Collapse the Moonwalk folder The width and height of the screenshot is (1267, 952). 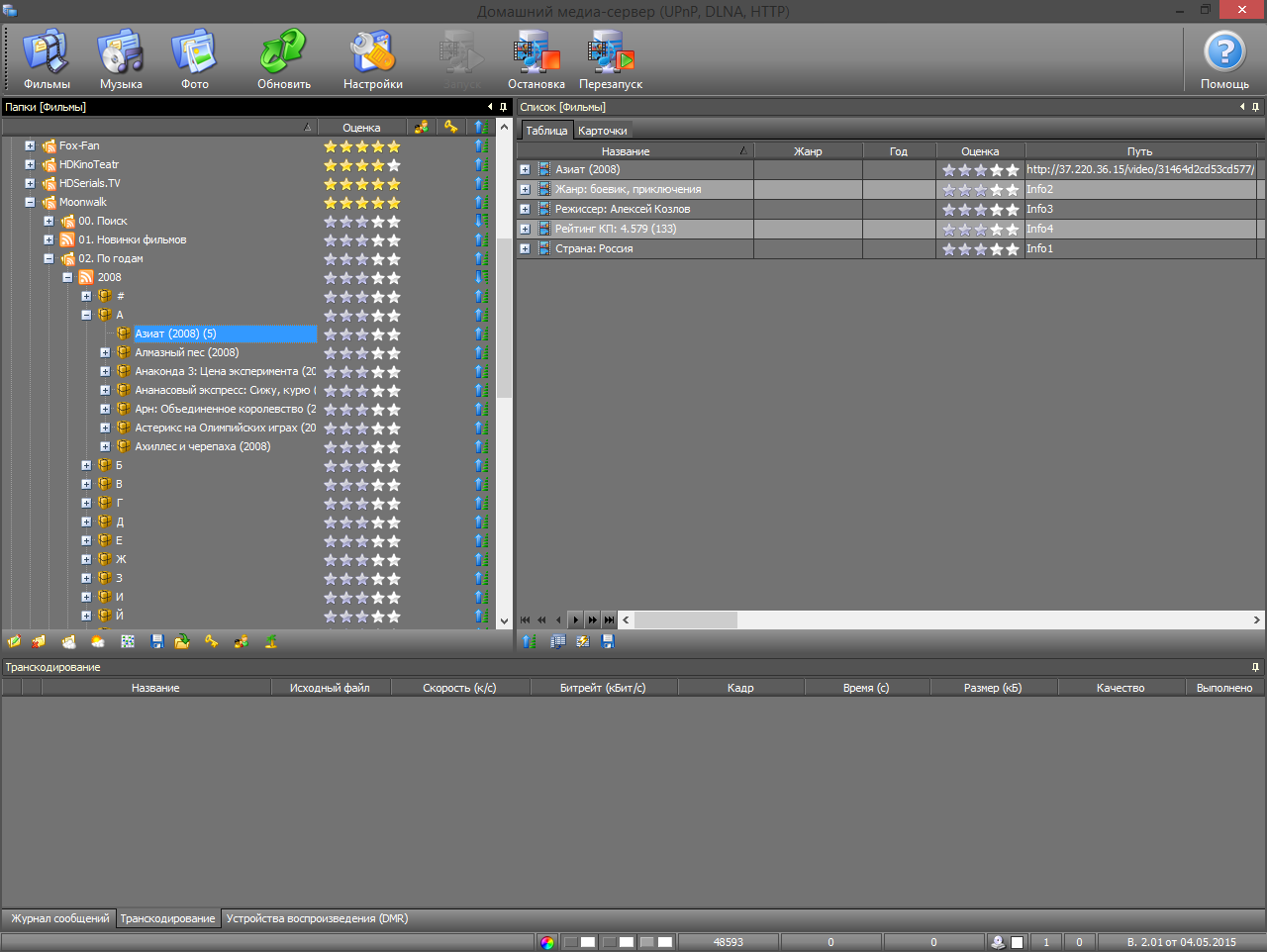(30, 202)
